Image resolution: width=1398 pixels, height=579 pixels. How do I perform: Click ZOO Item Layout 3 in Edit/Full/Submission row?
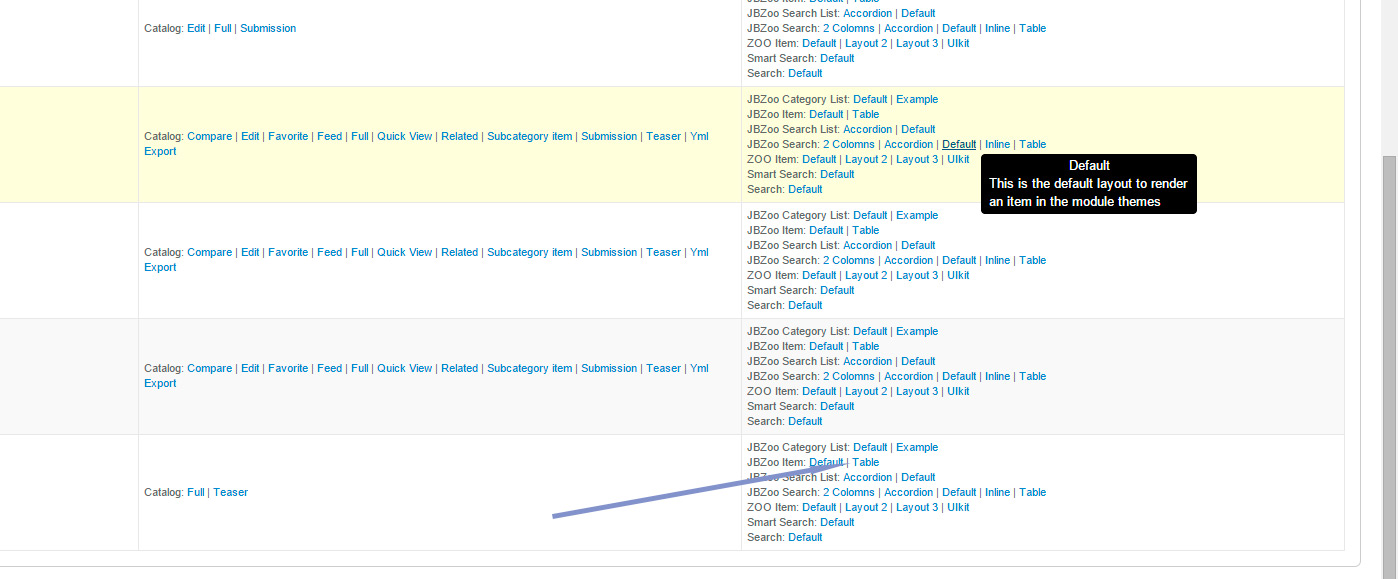917,43
